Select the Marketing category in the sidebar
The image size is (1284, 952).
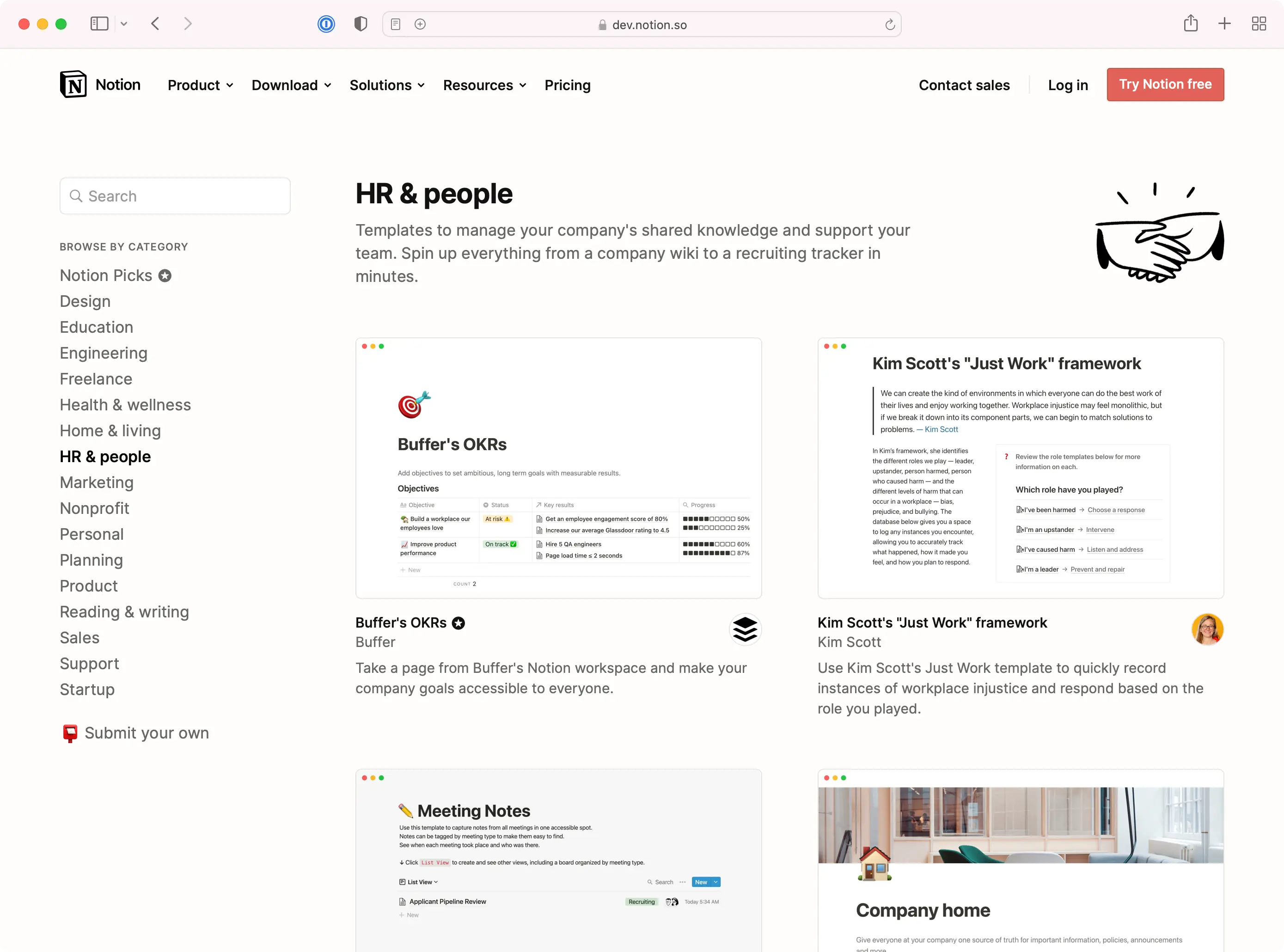click(96, 482)
